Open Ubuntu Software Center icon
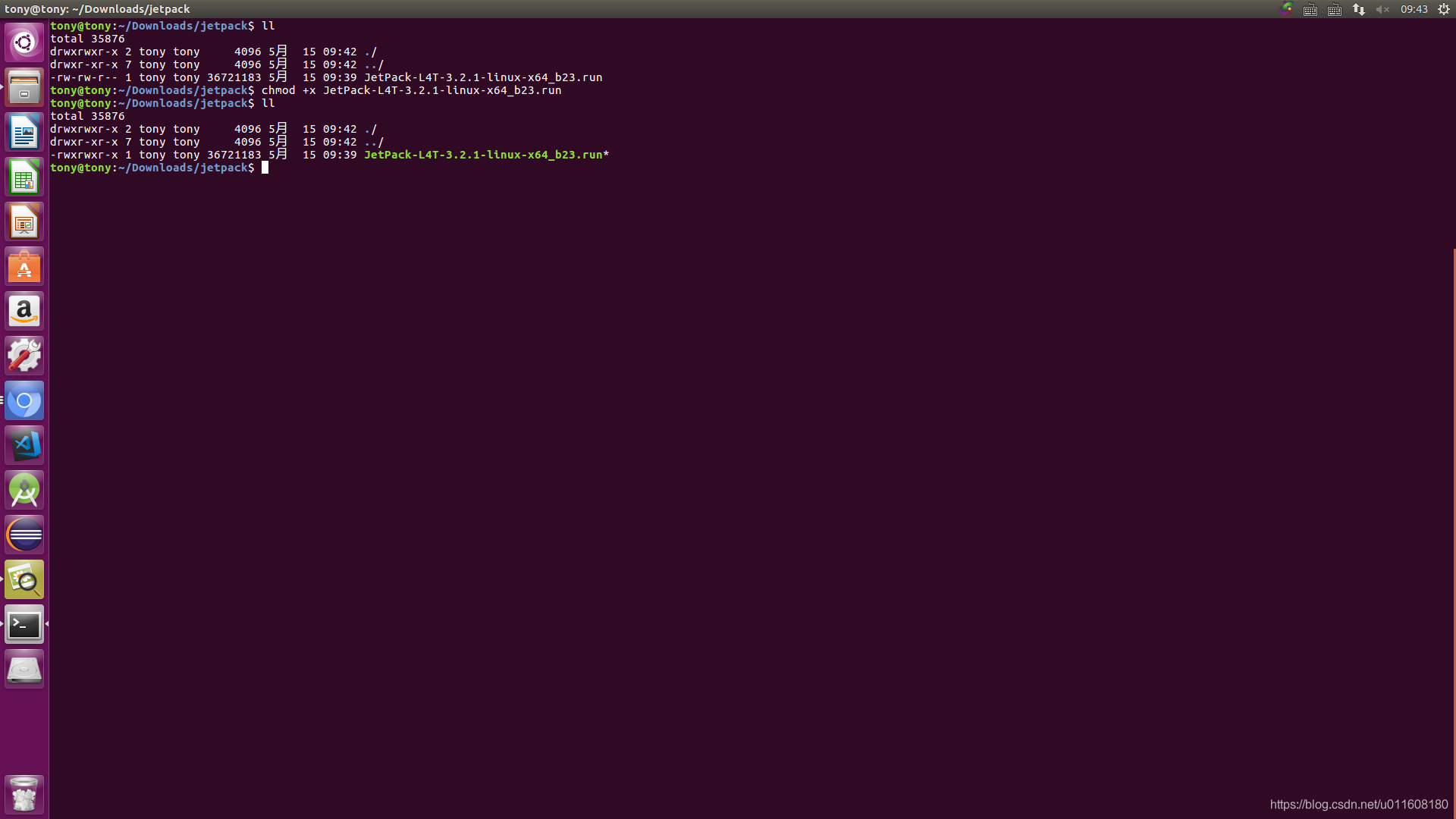The width and height of the screenshot is (1456, 819). click(x=24, y=266)
